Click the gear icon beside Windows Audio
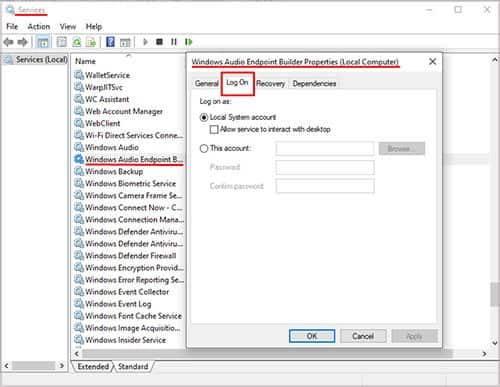This screenshot has width=500, height=387. (79, 147)
